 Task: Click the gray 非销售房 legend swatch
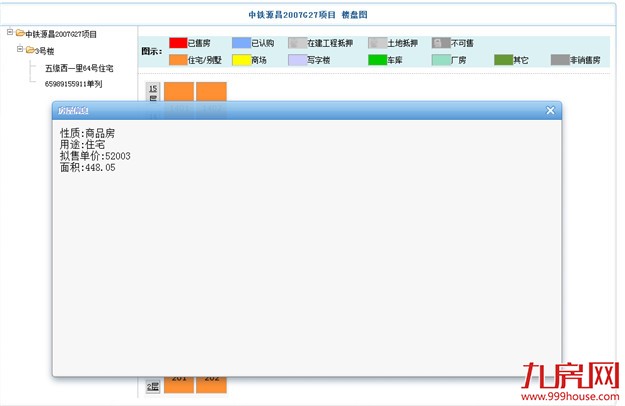(560, 60)
